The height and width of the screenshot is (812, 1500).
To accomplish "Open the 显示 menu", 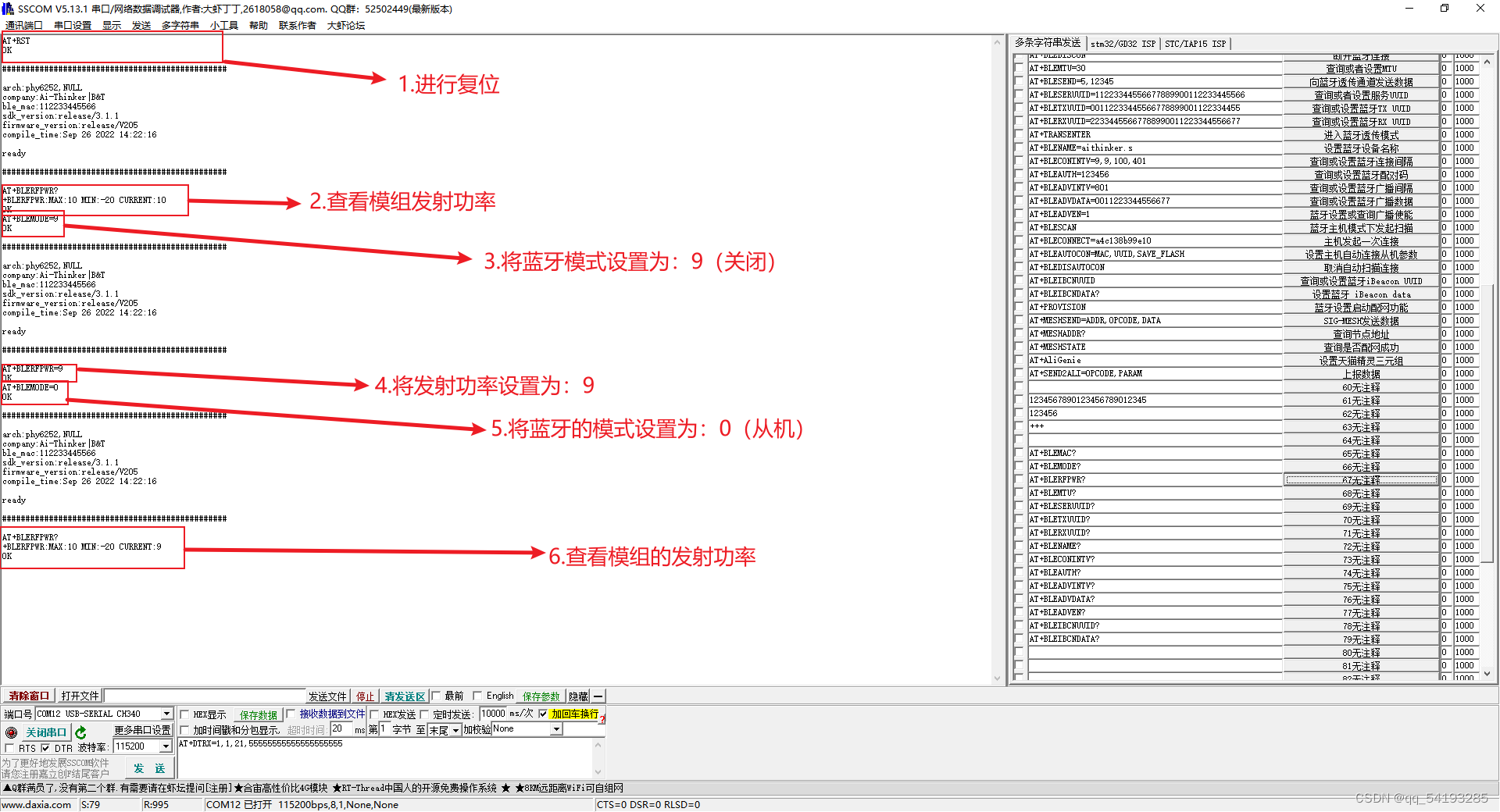I will (x=112, y=25).
